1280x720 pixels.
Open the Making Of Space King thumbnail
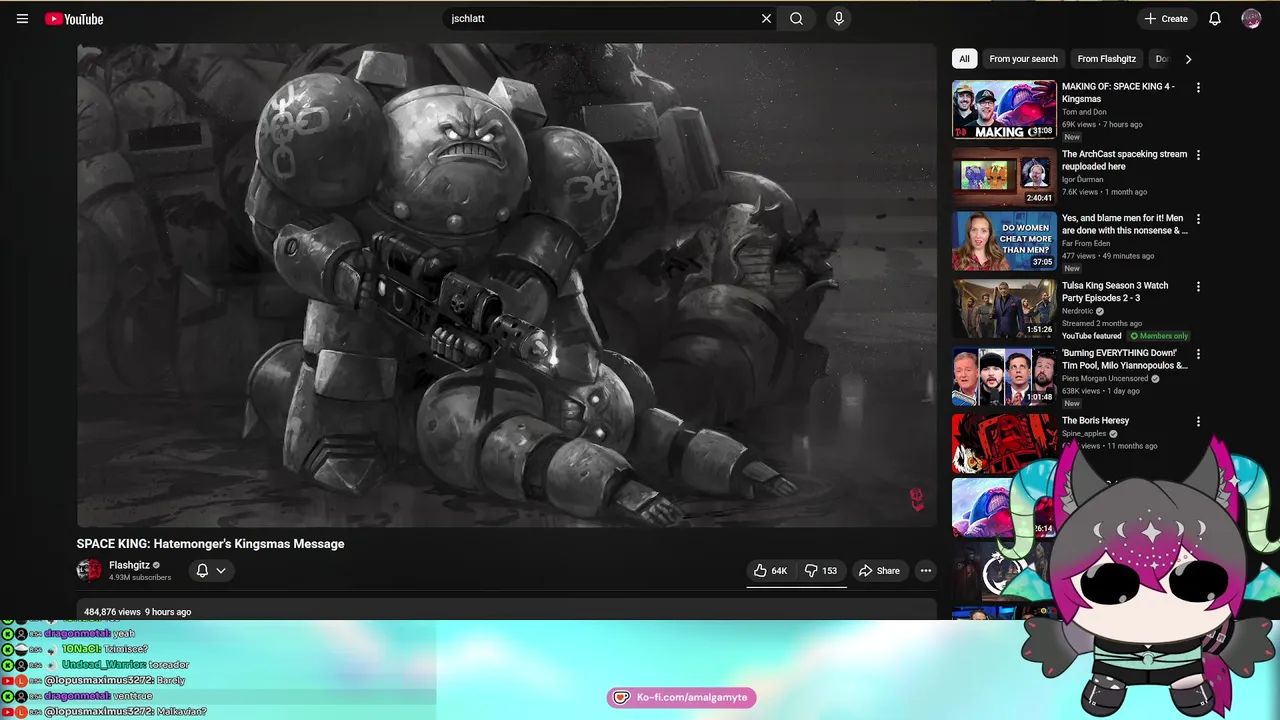pyautogui.click(x=1004, y=109)
